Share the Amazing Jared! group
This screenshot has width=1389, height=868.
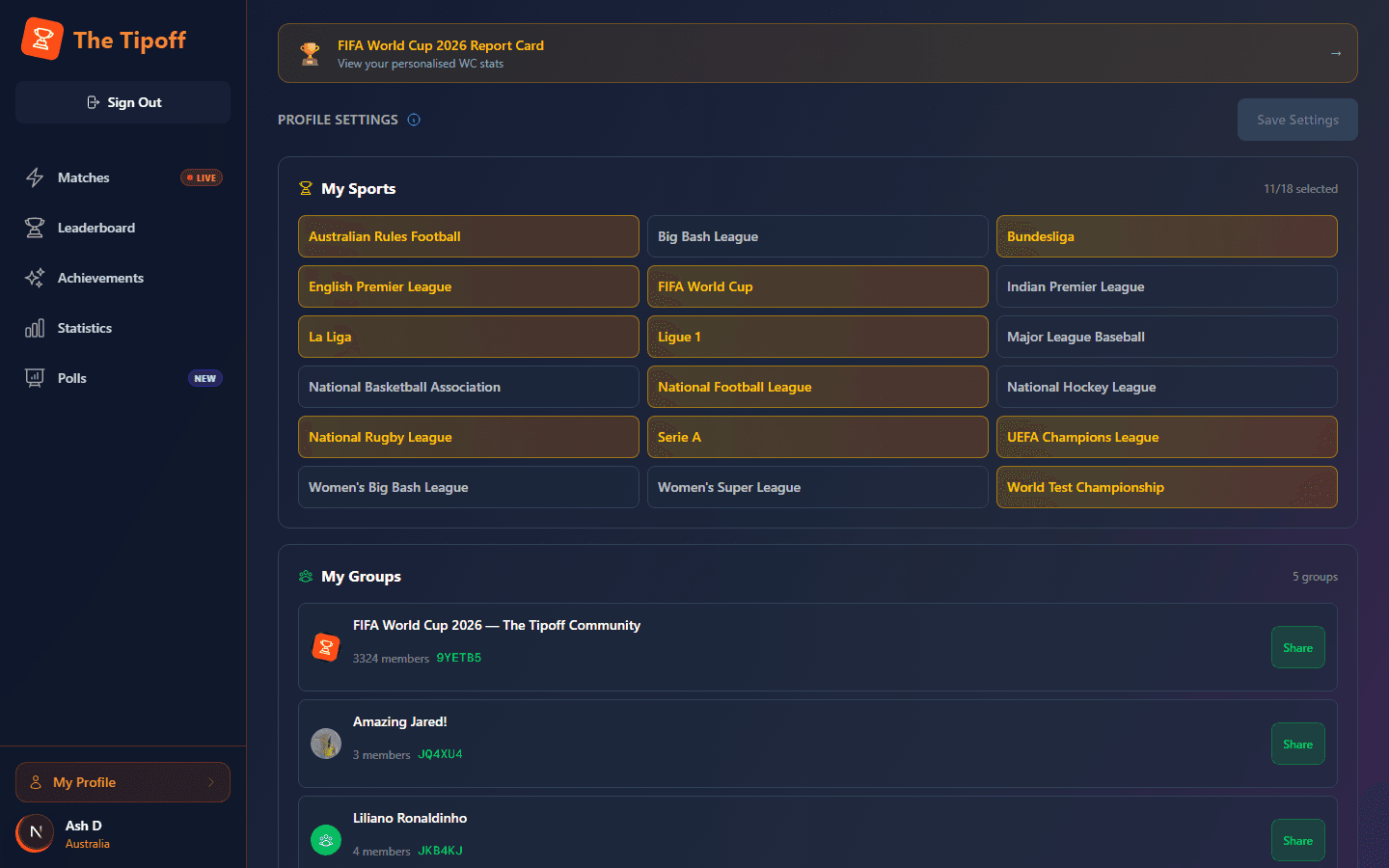tap(1297, 744)
